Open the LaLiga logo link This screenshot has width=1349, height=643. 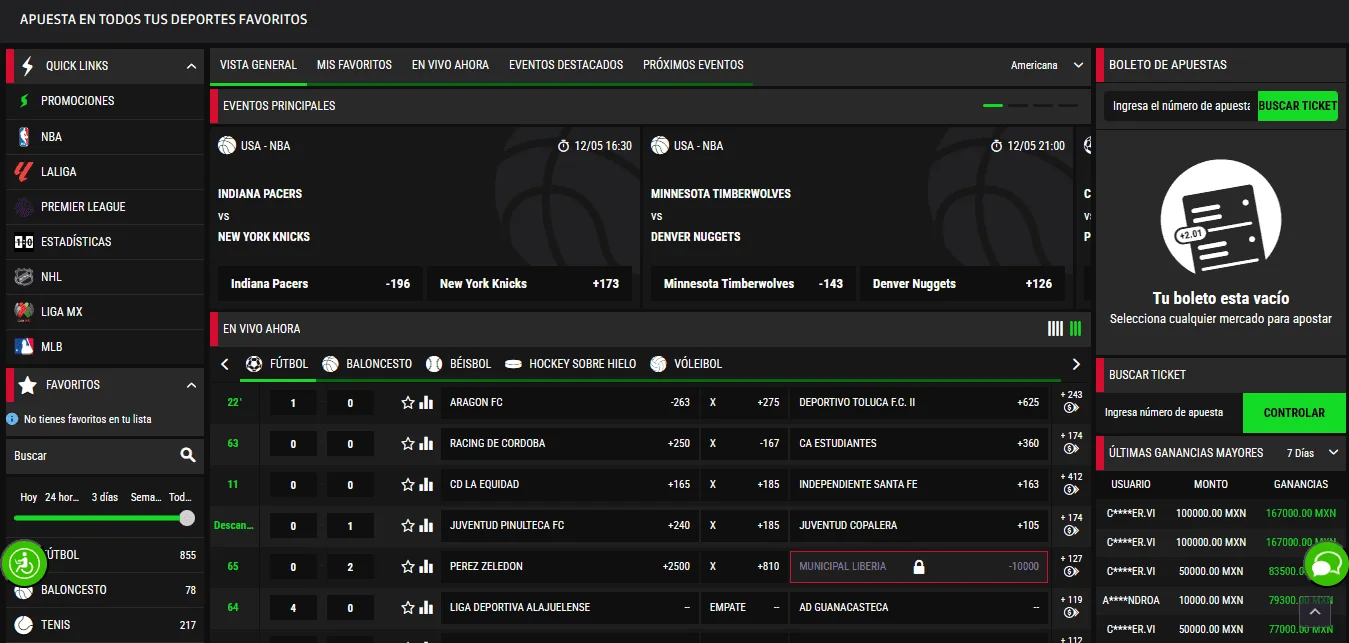[24, 172]
